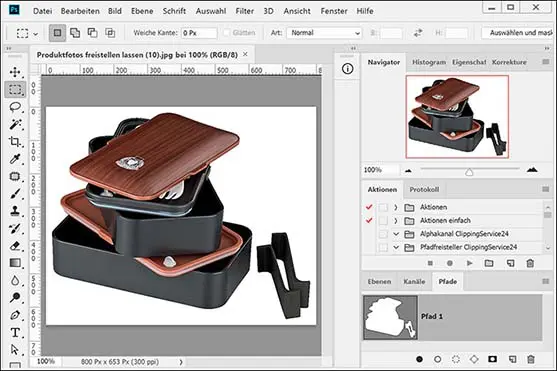Delete action trash icon
This screenshot has height=371, width=557.
pyautogui.click(x=530, y=263)
